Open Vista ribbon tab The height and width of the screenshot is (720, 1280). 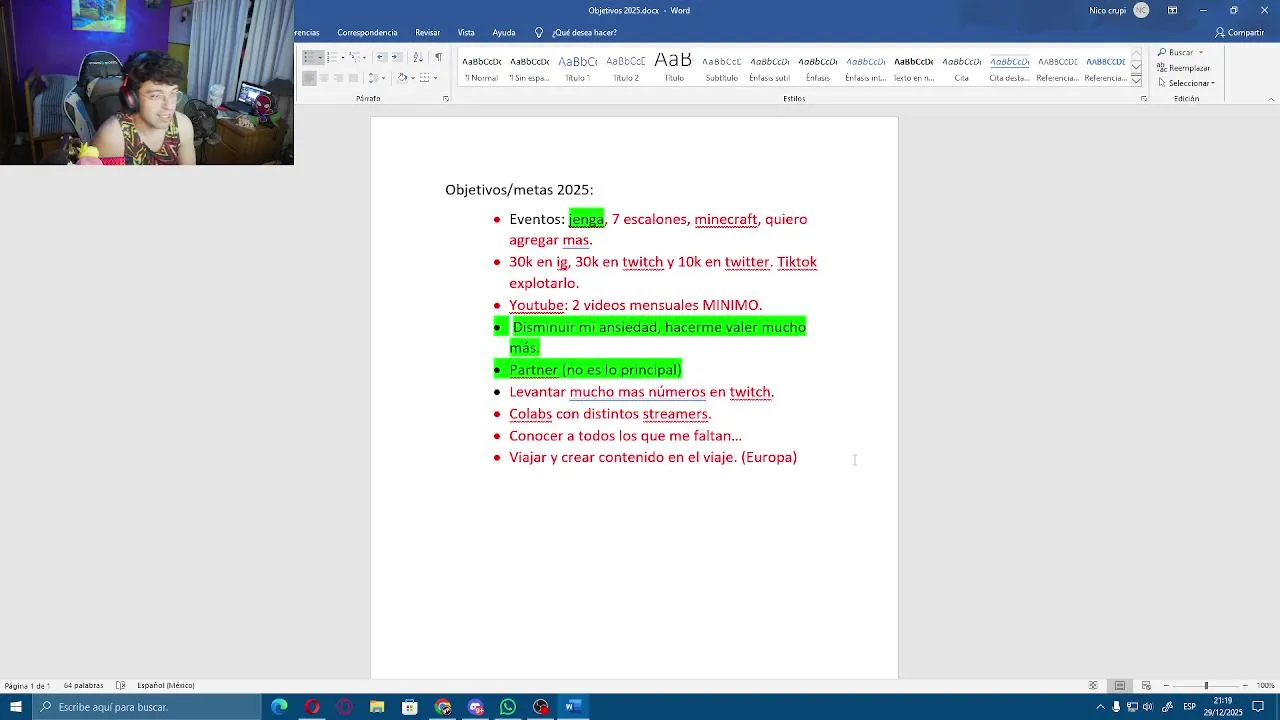click(x=466, y=33)
